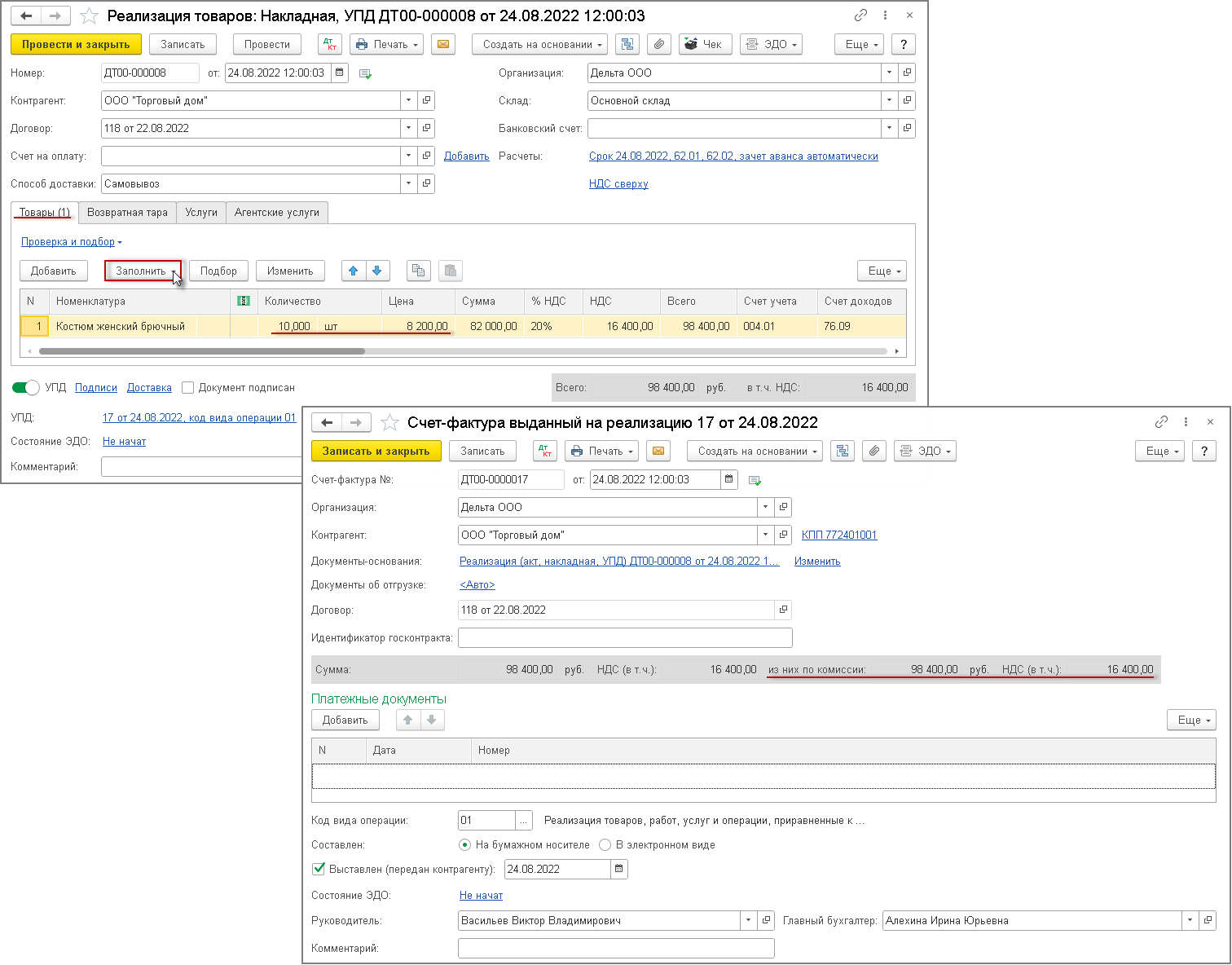Screen dimensions: 1232x965
Task: Star the Реализация товаров document as favorite
Action: point(89,15)
